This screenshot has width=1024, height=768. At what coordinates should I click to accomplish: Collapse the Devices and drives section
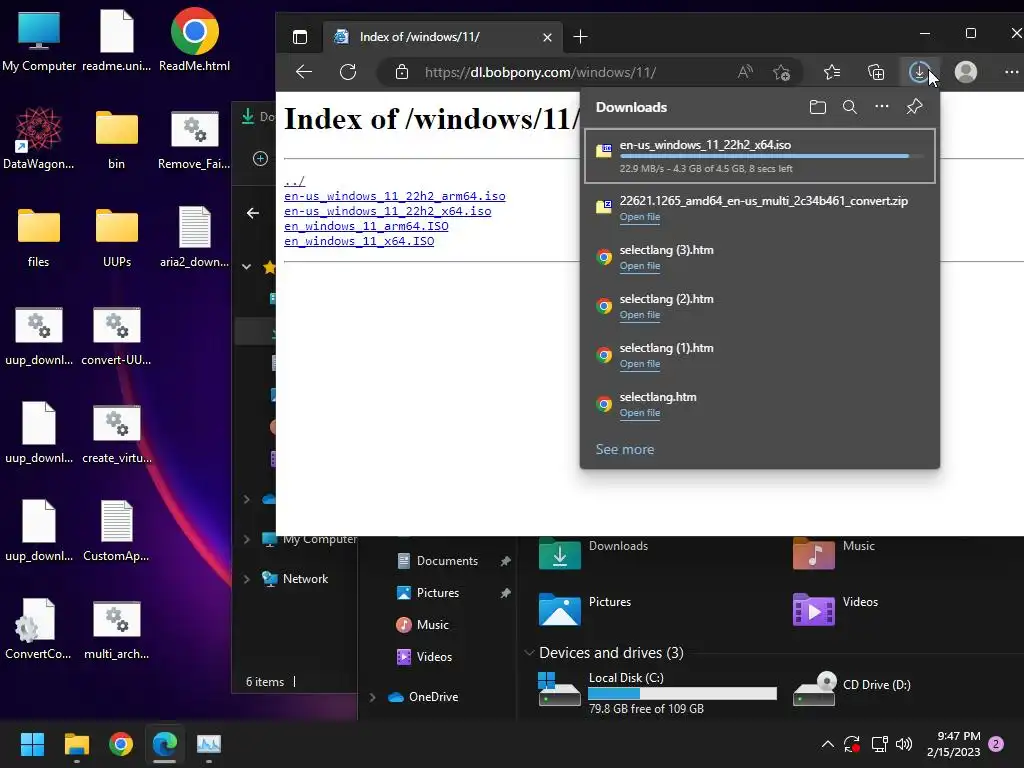point(530,652)
